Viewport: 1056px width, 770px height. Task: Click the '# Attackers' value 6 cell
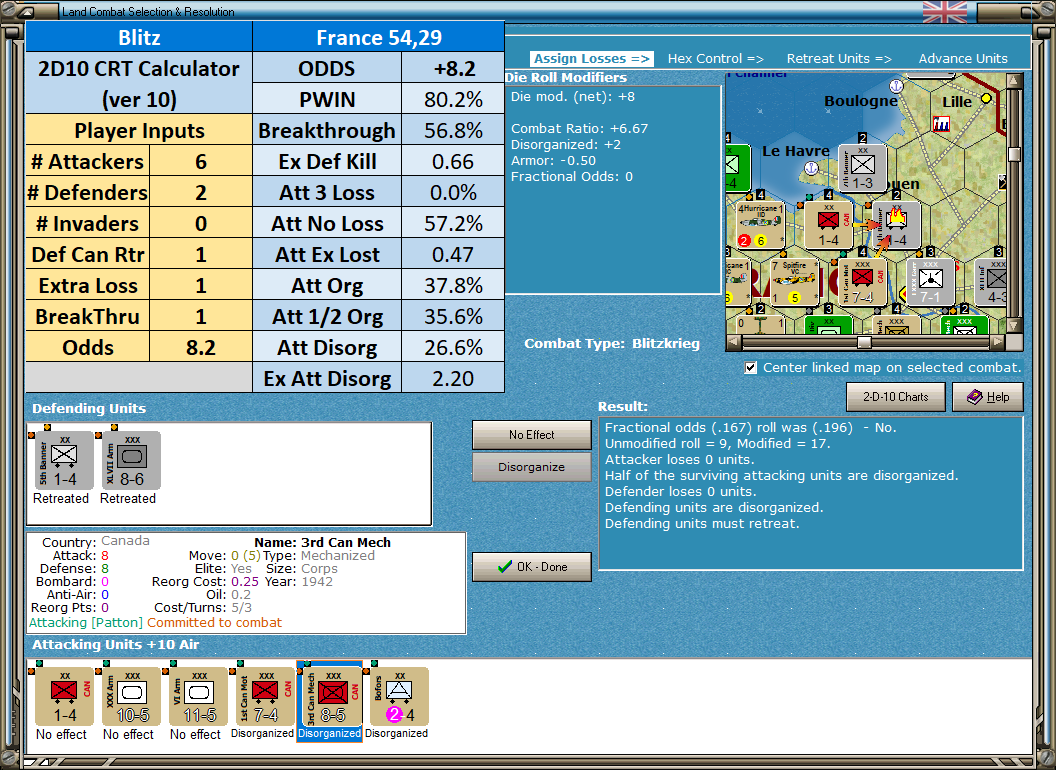[x=201, y=162]
